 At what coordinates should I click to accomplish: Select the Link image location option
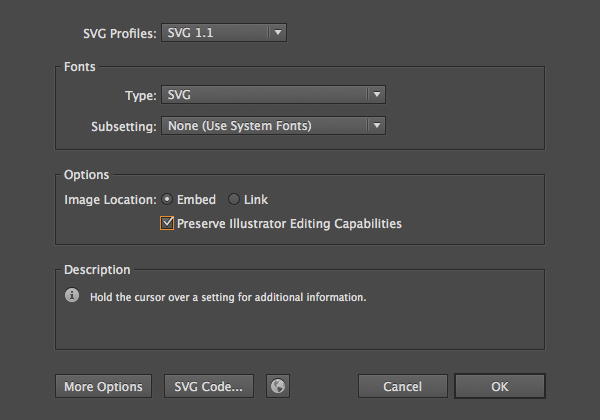(234, 200)
